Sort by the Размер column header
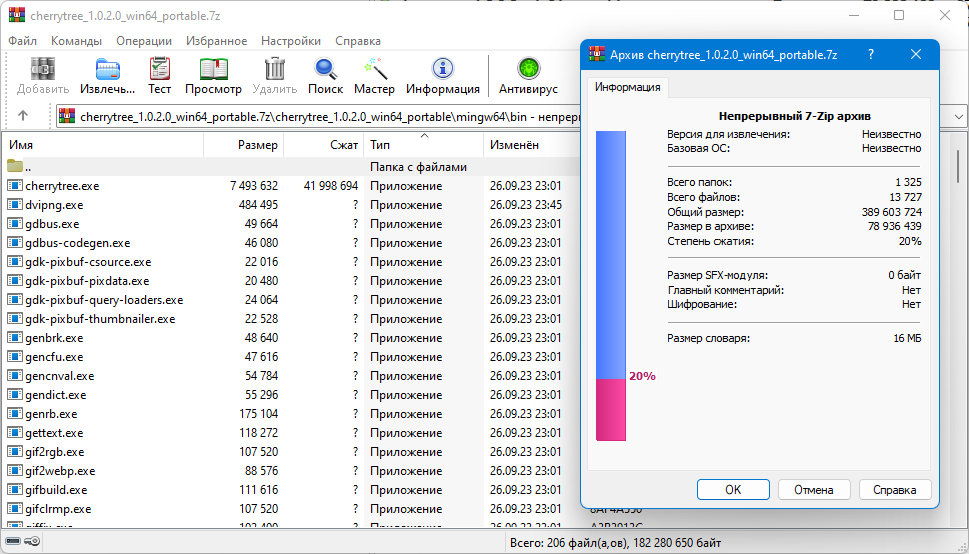 (243, 145)
